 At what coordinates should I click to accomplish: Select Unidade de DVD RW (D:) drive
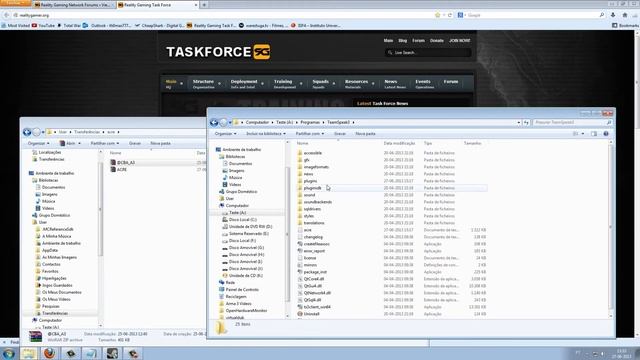coord(250,227)
